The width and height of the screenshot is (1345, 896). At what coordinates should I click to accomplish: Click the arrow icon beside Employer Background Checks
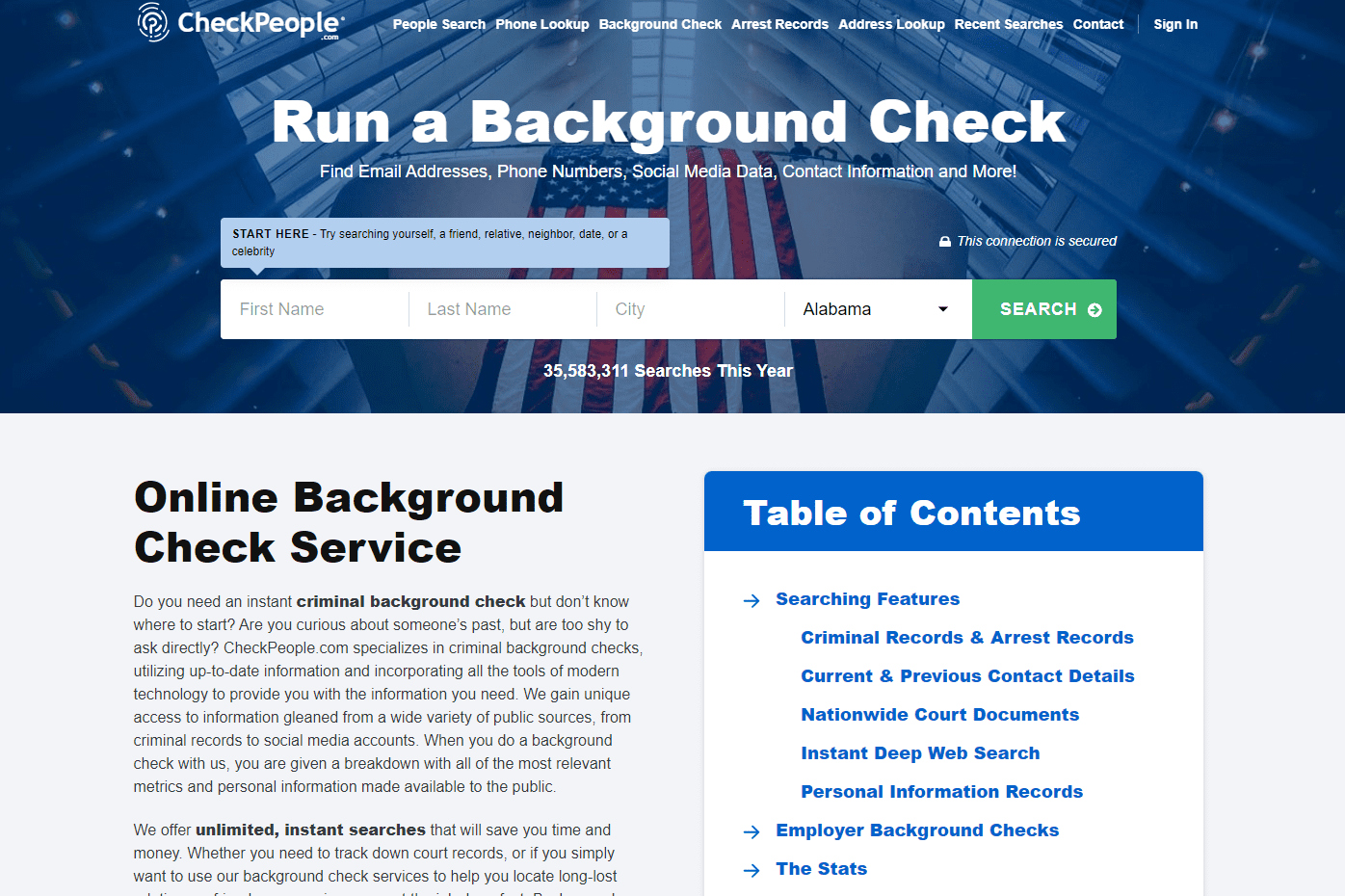point(752,832)
